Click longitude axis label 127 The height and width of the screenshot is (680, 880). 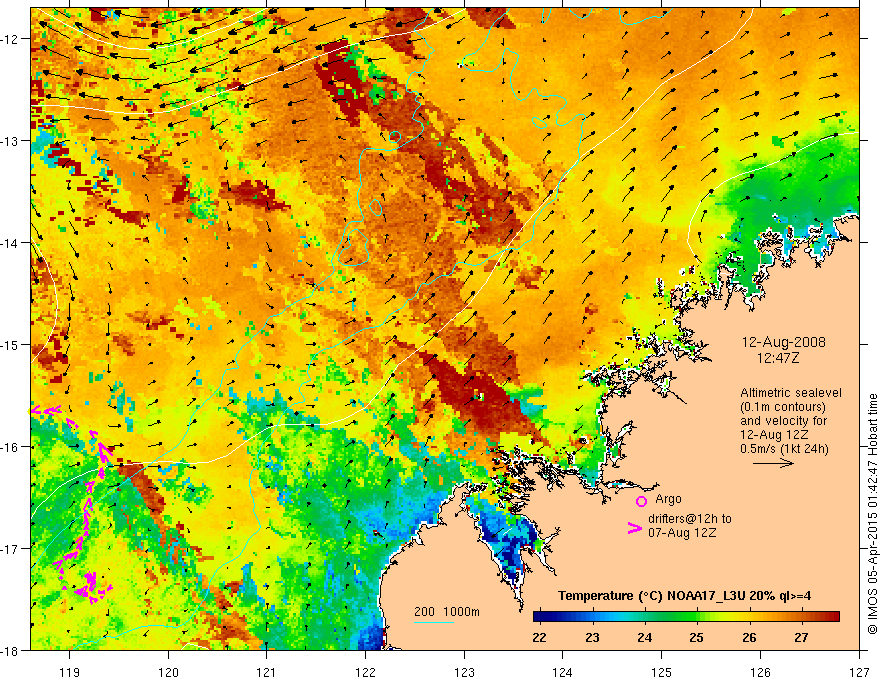(859, 672)
